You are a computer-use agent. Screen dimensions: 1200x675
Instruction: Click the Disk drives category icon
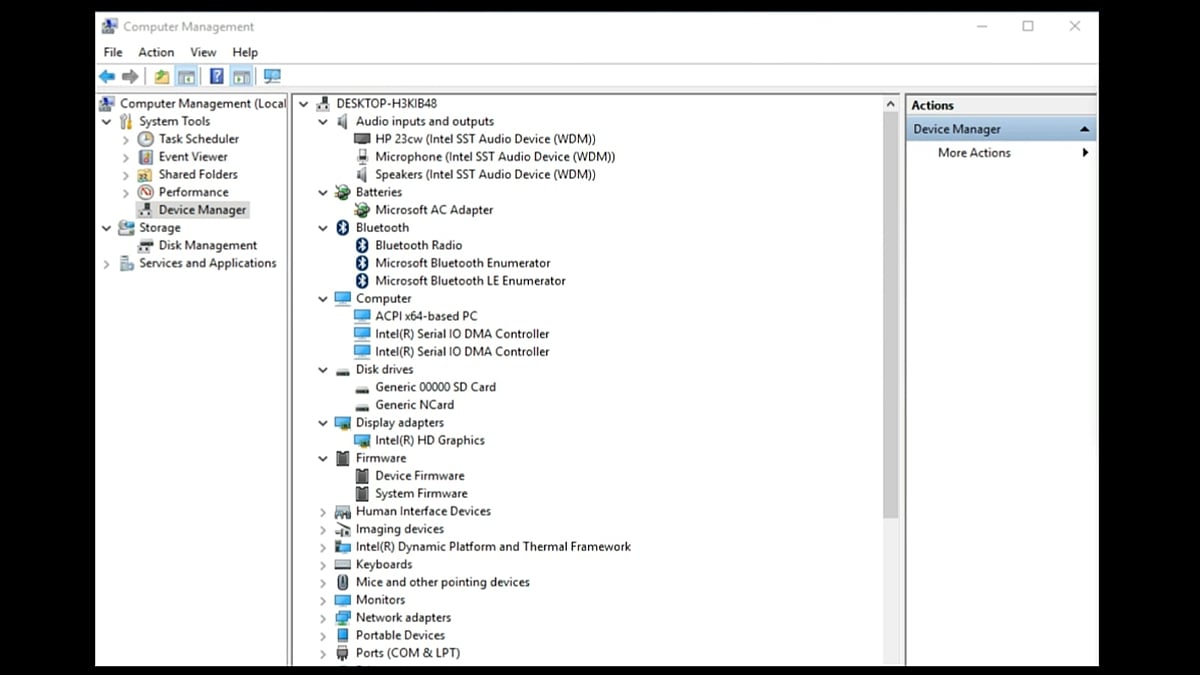pyautogui.click(x=343, y=370)
